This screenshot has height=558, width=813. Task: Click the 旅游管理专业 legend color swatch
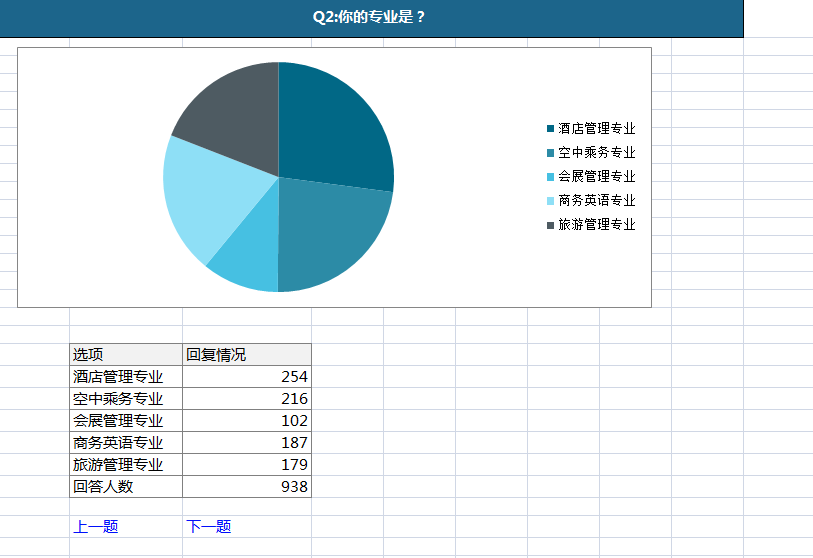[550, 225]
